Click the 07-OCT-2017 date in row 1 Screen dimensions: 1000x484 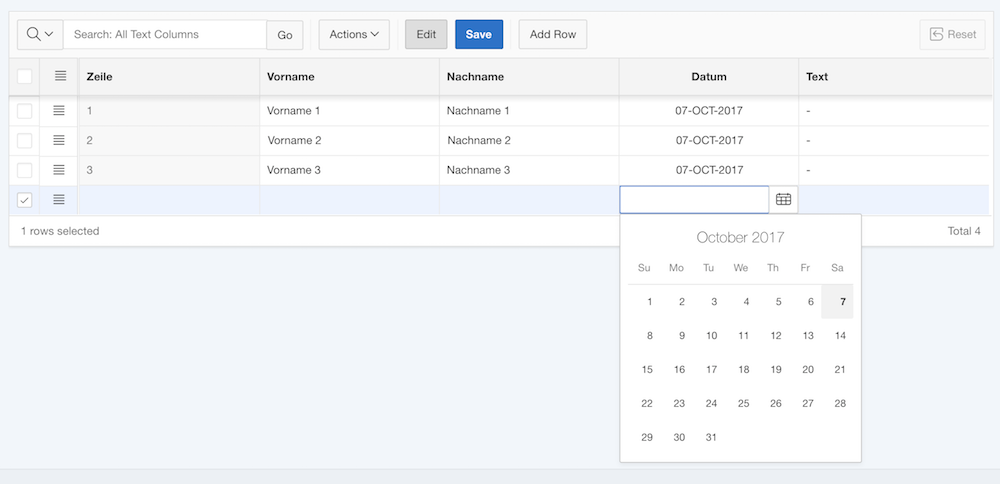pos(709,111)
